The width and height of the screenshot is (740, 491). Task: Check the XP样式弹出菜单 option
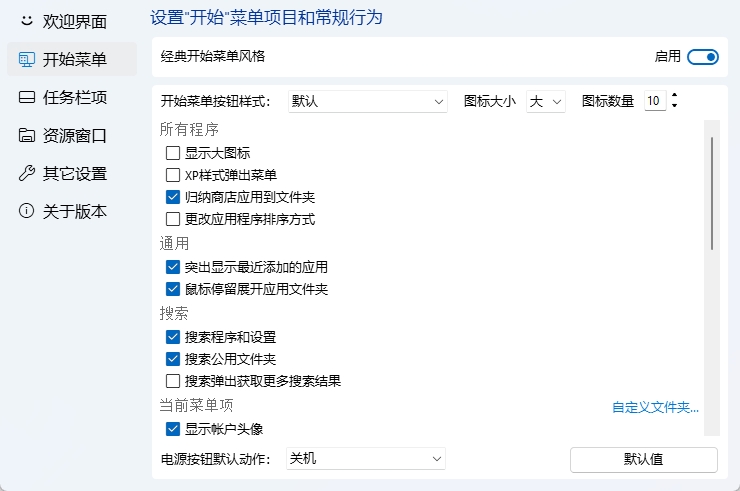point(173,175)
